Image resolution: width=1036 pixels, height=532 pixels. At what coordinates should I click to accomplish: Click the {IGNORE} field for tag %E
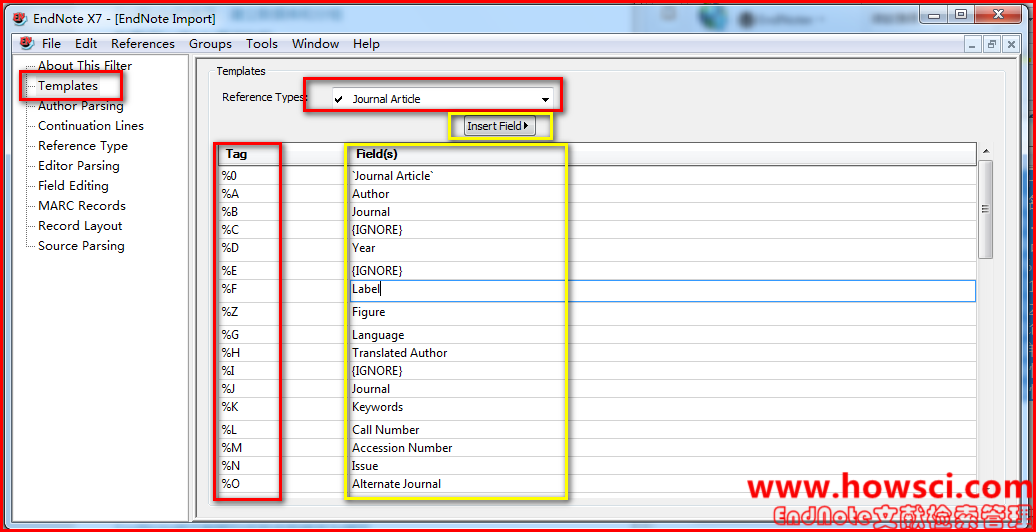coord(663,270)
